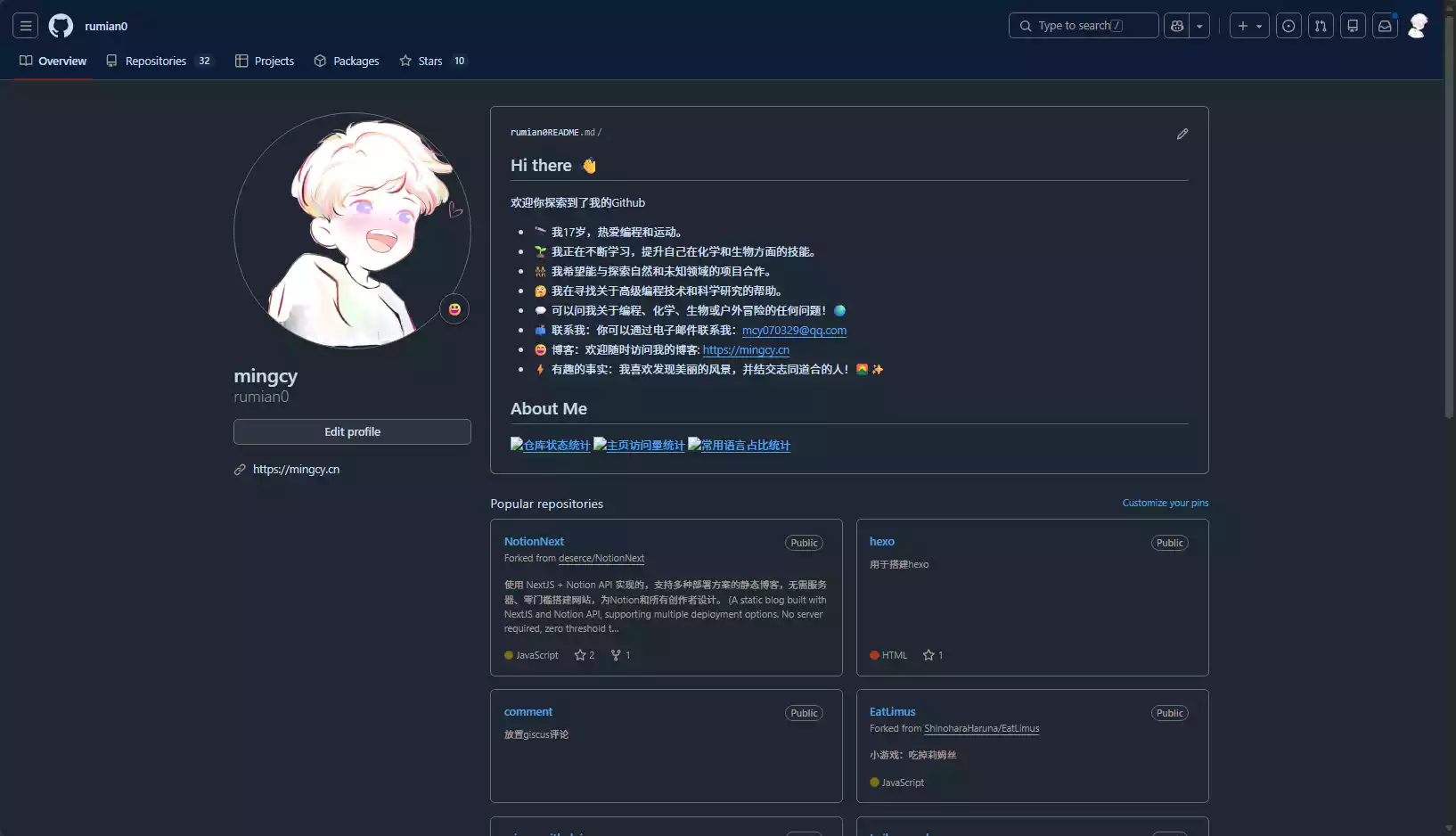Open the global navigation hamburger menu
The image size is (1456, 836).
26,26
